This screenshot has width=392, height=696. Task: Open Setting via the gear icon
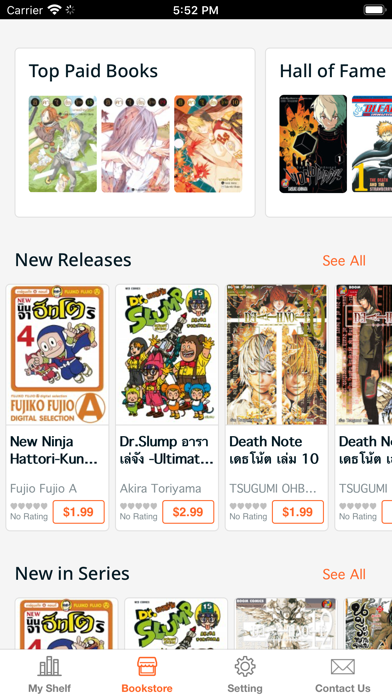coord(245,667)
